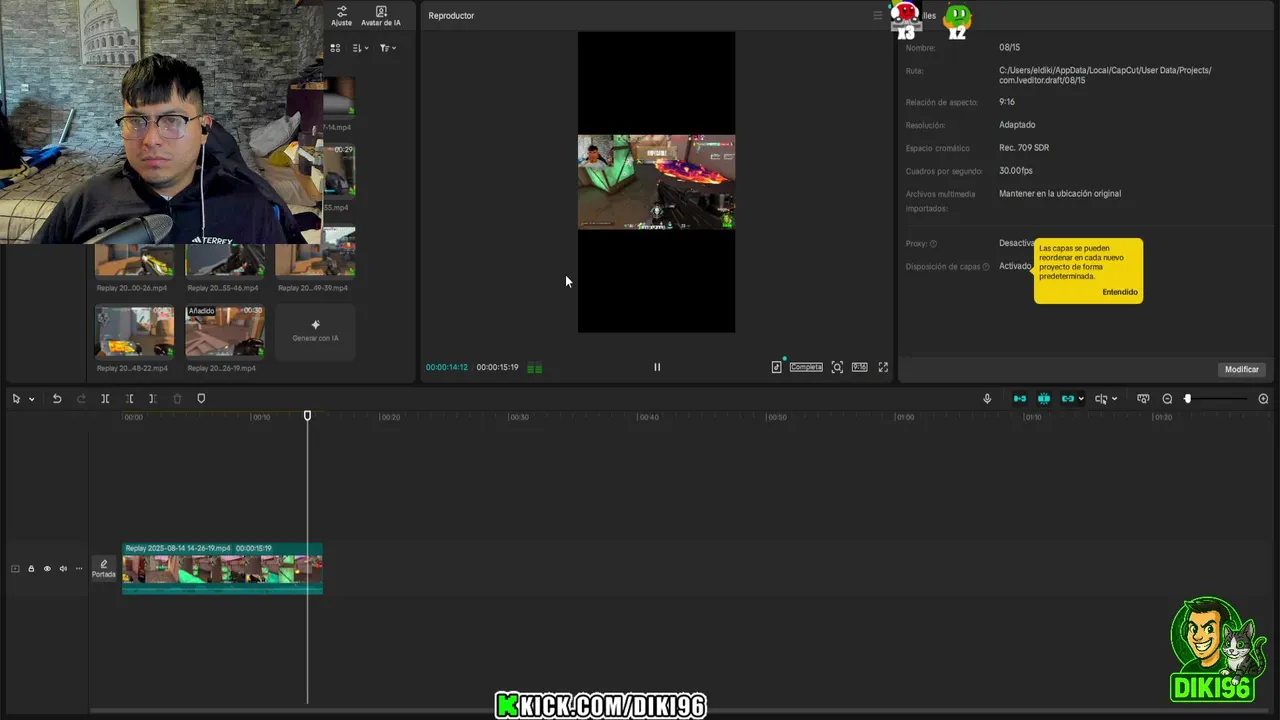Select the Replay 20...00-26.mp4 thumbnail
1280x720 pixels.
[134, 260]
